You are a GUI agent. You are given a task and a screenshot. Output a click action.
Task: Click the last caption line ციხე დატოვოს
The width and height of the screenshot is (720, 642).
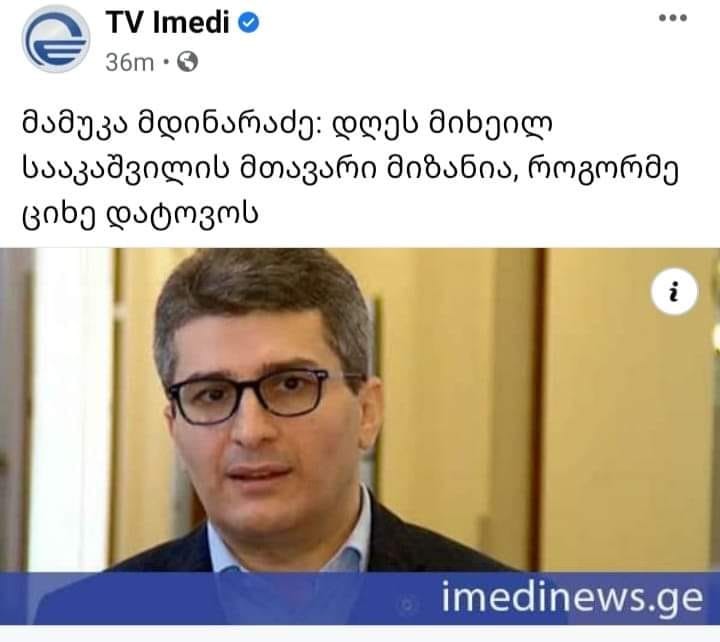(x=140, y=213)
